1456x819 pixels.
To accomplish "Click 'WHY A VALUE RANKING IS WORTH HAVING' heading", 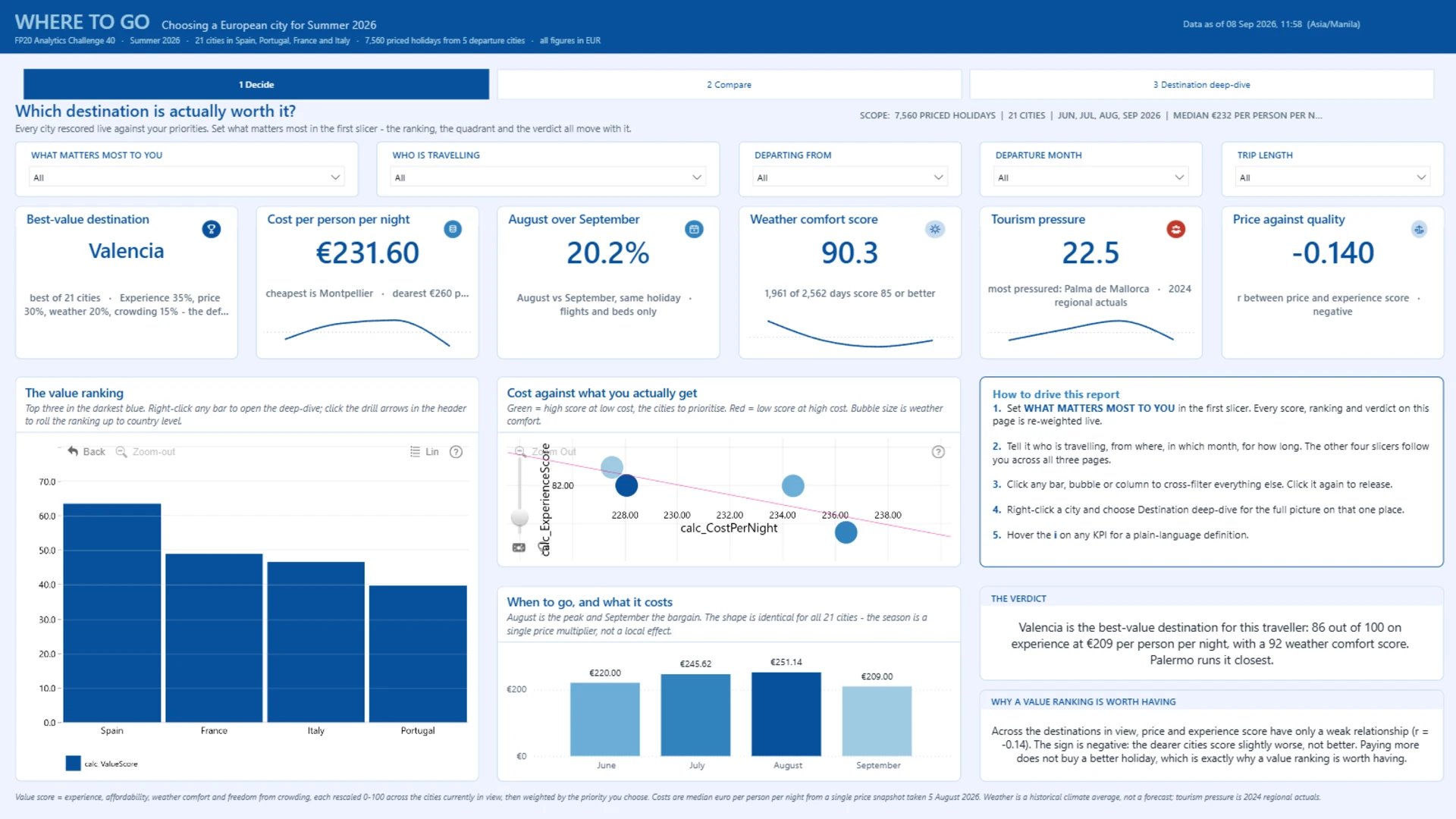I will point(1084,701).
